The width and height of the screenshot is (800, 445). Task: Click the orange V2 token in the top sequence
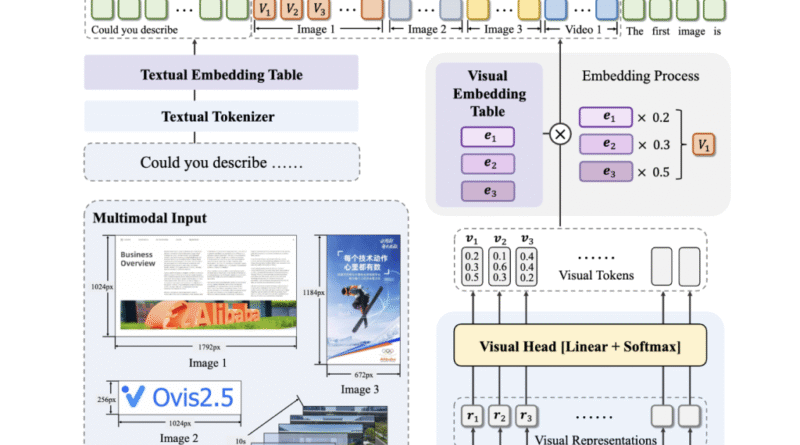[x=291, y=9]
